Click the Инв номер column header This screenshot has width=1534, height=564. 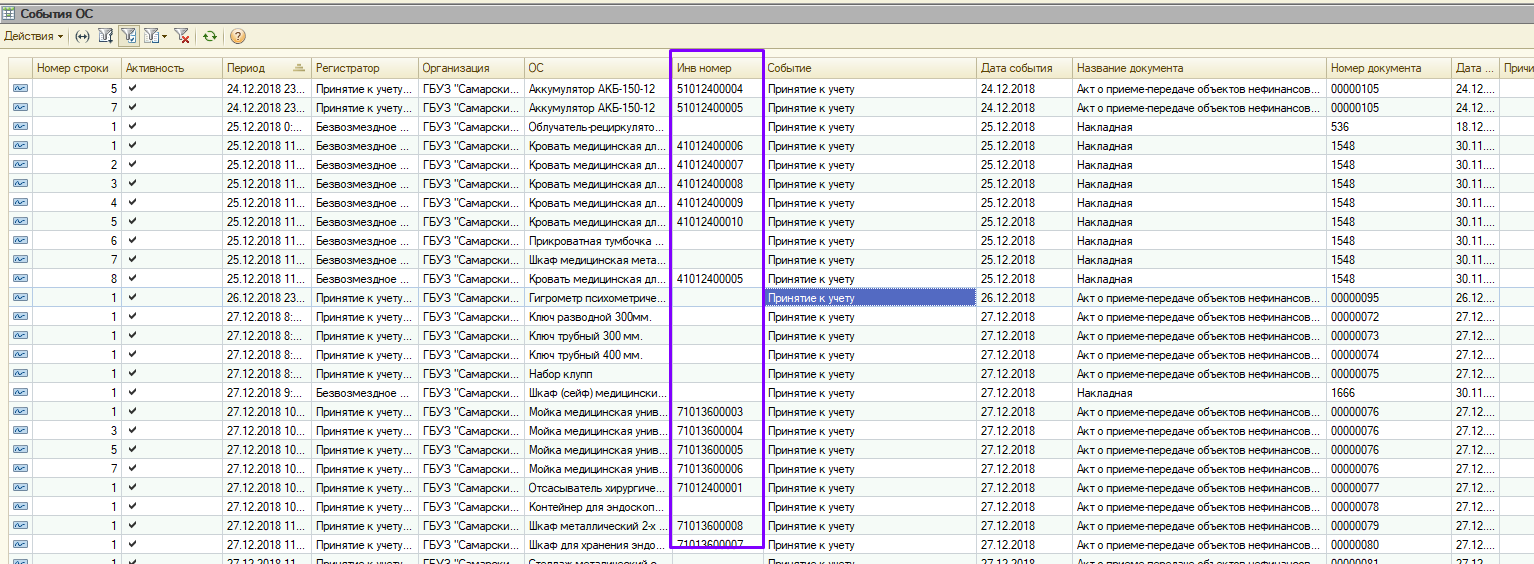704,68
